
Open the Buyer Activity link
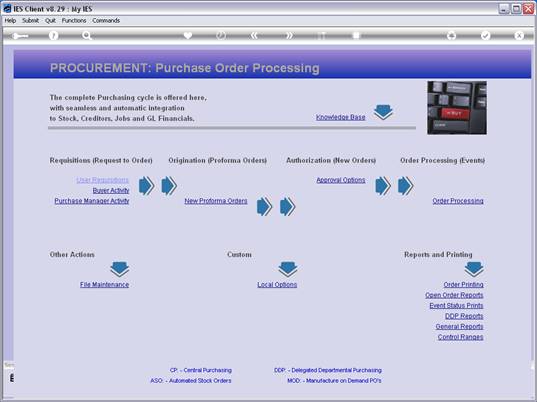point(111,190)
